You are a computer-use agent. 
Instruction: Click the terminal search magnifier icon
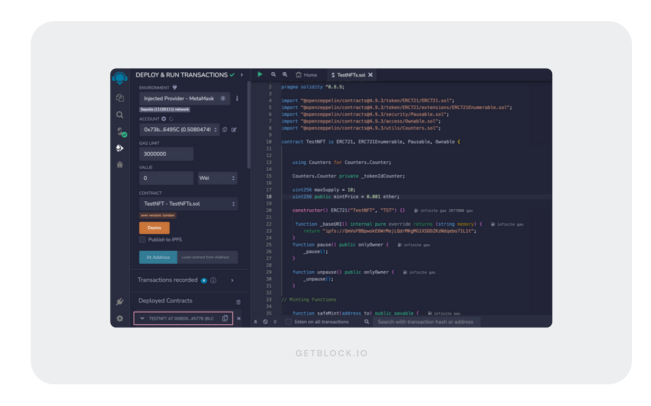point(367,322)
